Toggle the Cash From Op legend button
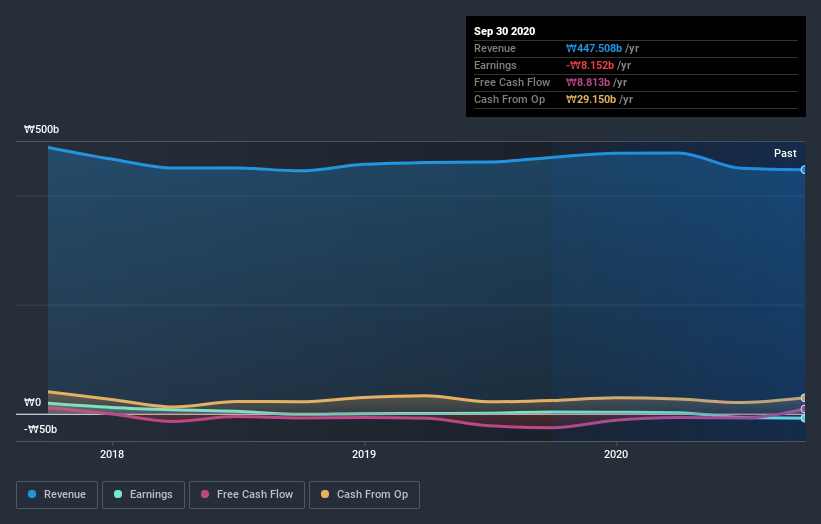Viewport: 821px width, 524px height. pos(364,495)
